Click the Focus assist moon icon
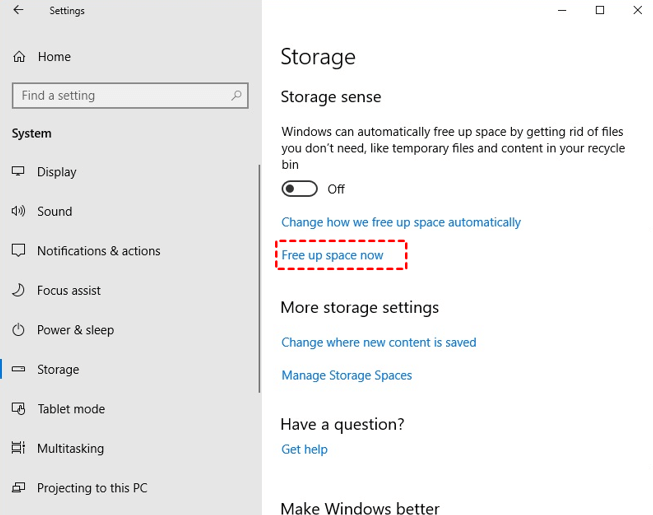653x515 pixels. (x=18, y=290)
